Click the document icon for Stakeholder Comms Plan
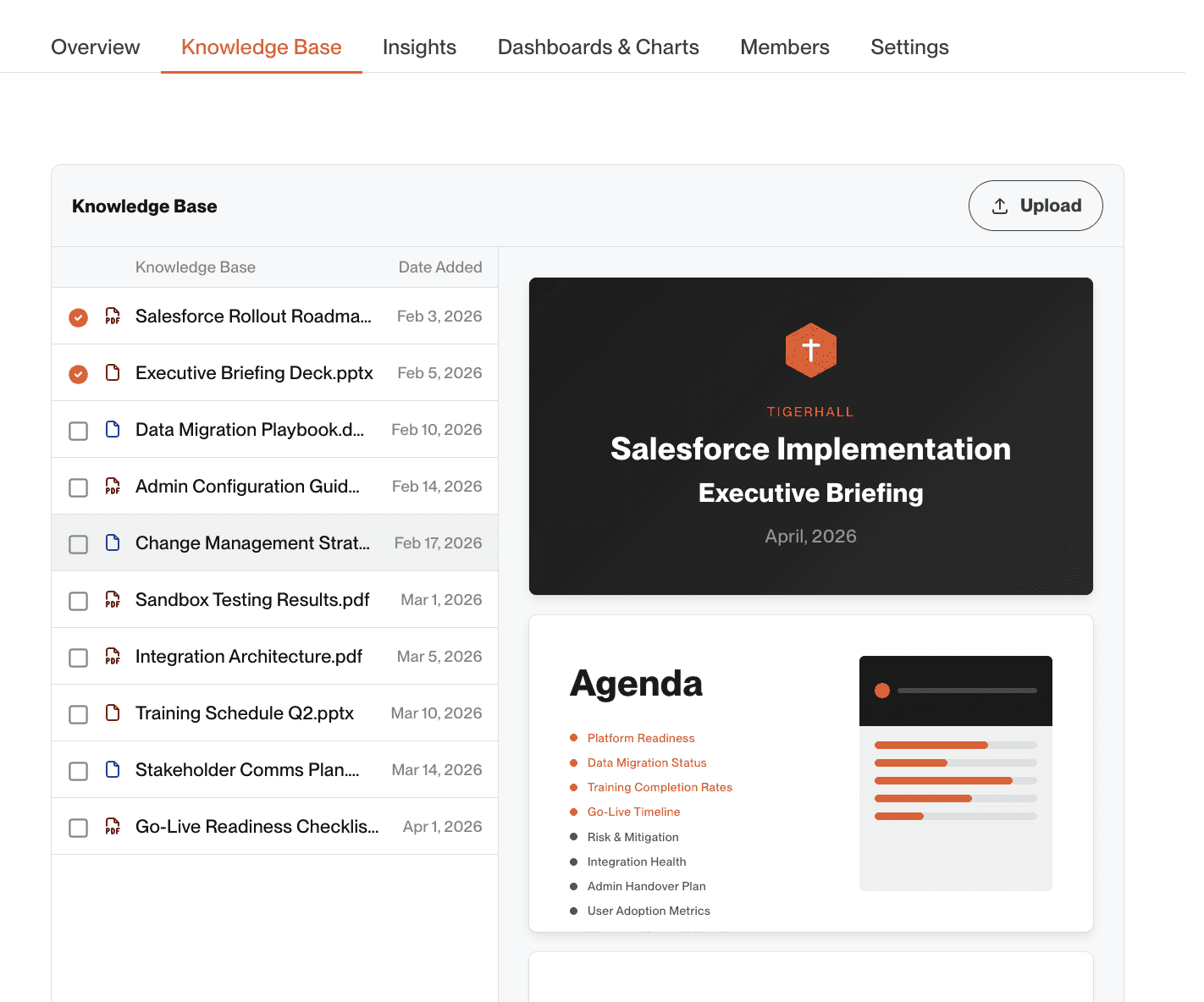The height and width of the screenshot is (1002, 1204). pos(113,770)
